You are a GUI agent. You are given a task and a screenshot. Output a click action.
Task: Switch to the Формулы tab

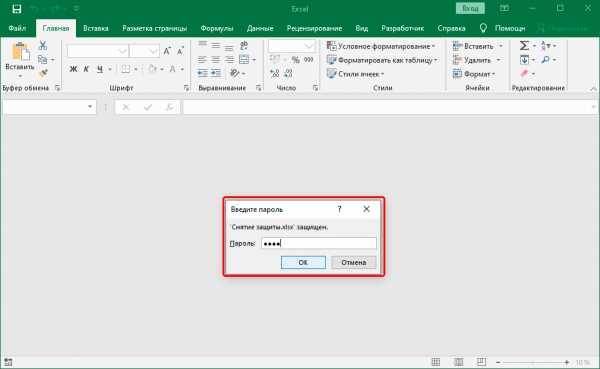pyautogui.click(x=217, y=28)
